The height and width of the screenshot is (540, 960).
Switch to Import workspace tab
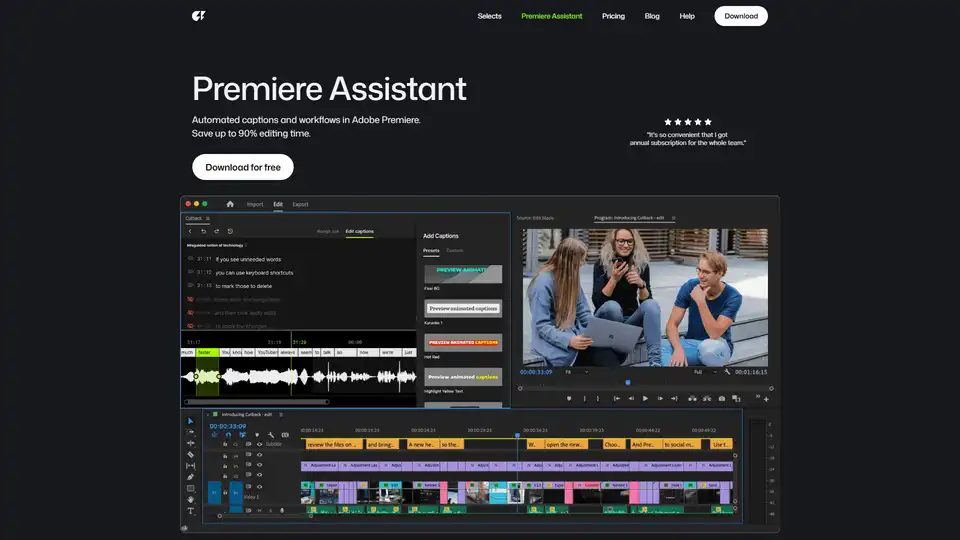255,204
